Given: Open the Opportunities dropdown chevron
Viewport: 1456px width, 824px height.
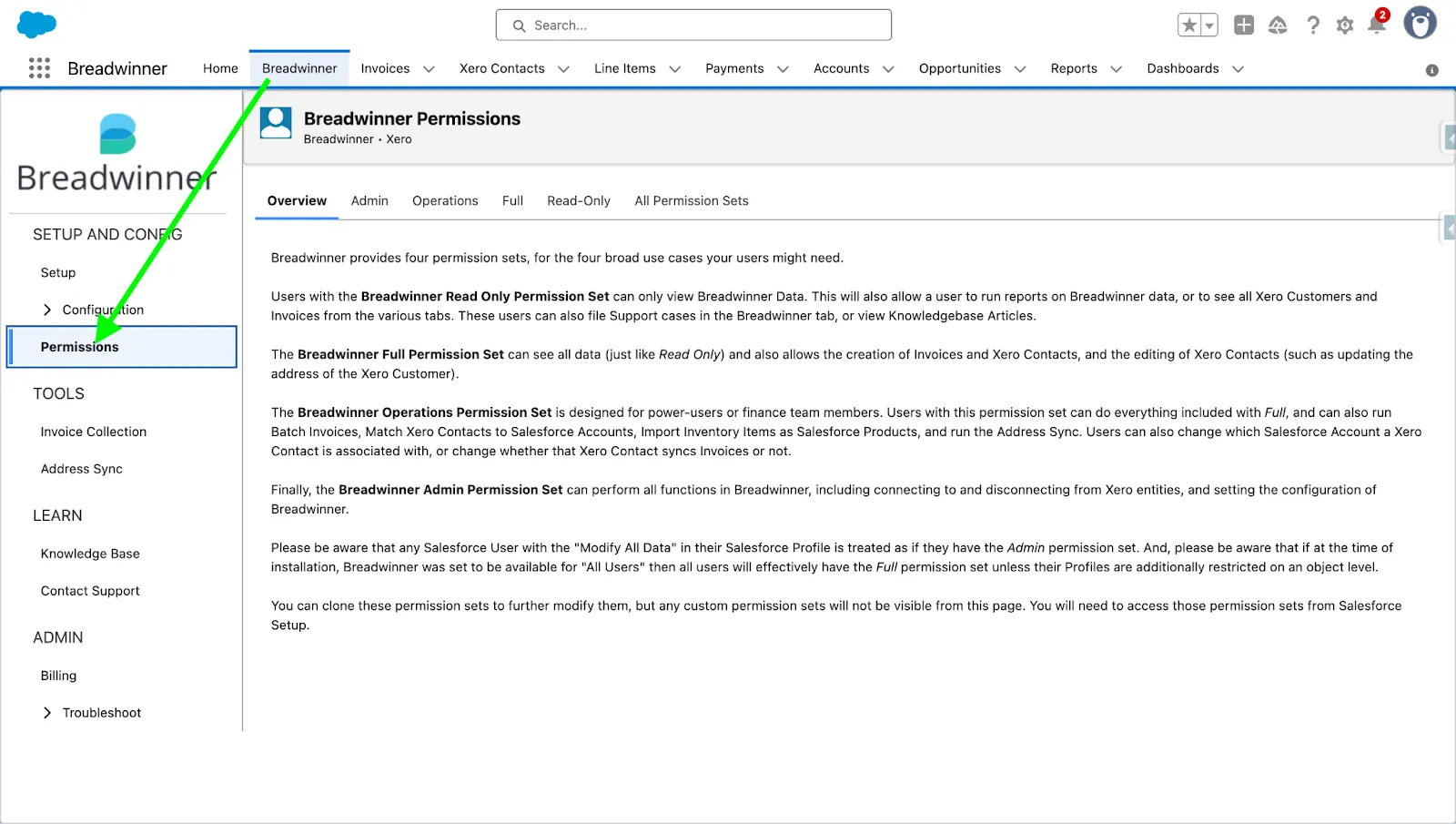Looking at the screenshot, I should [x=1020, y=69].
